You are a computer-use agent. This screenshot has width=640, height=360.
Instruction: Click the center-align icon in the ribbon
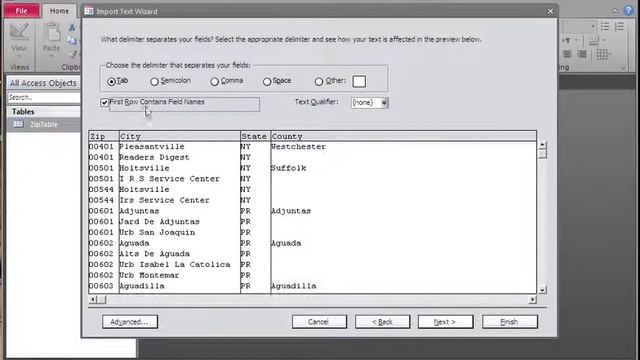pyautogui.click(x=567, y=54)
